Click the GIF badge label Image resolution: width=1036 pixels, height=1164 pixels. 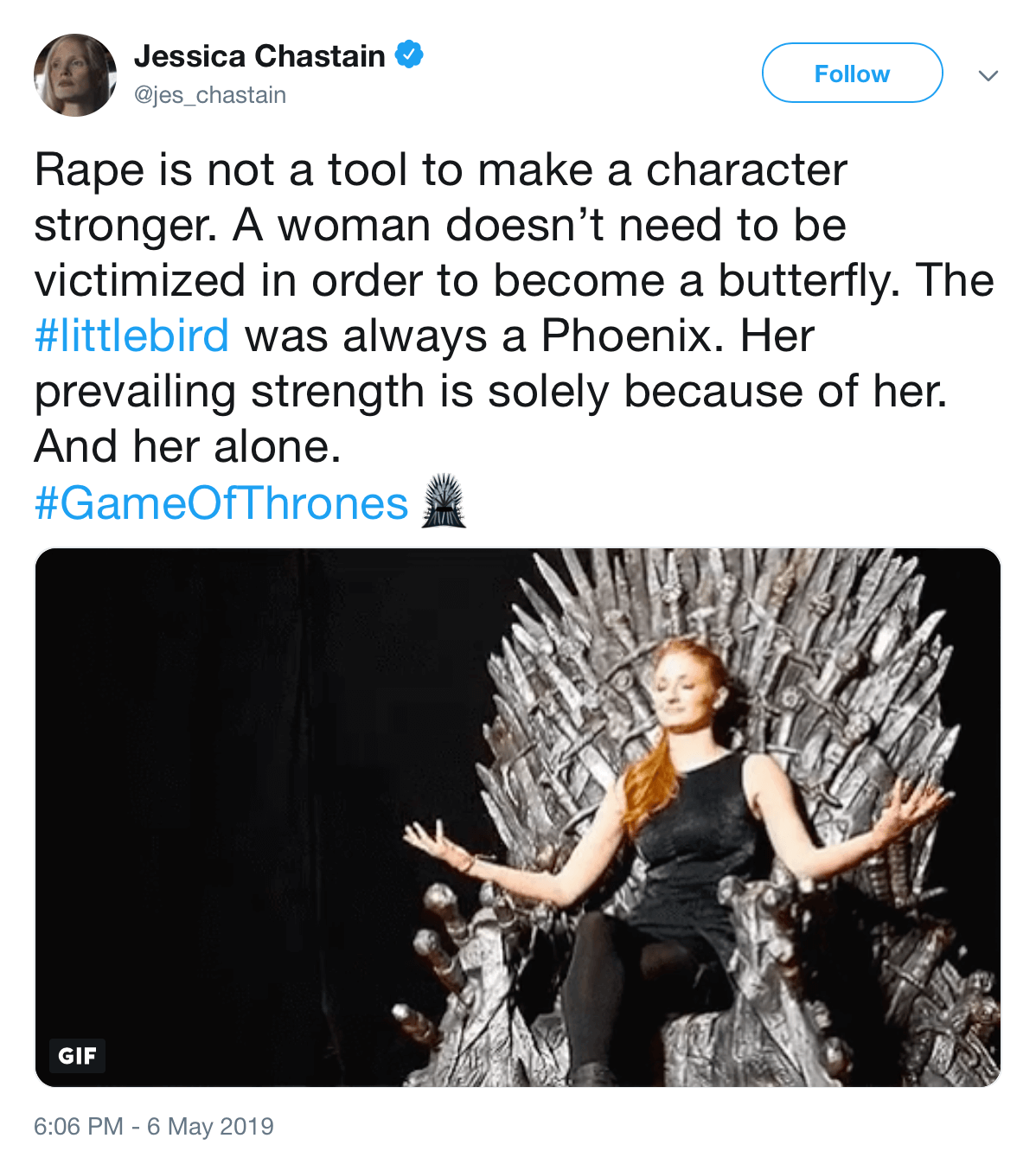[77, 1055]
